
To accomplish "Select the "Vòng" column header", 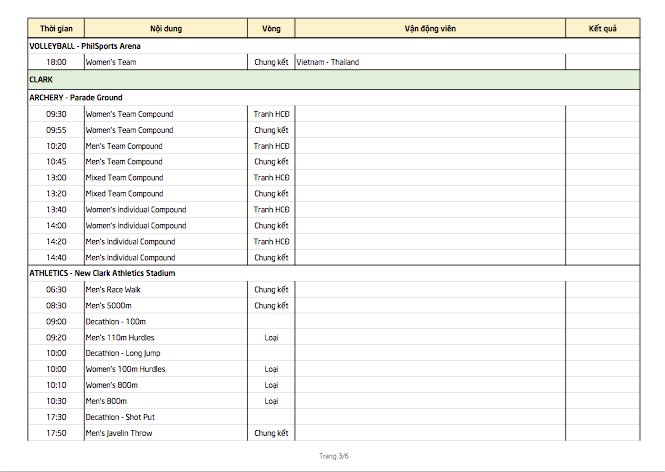I will (x=271, y=29).
